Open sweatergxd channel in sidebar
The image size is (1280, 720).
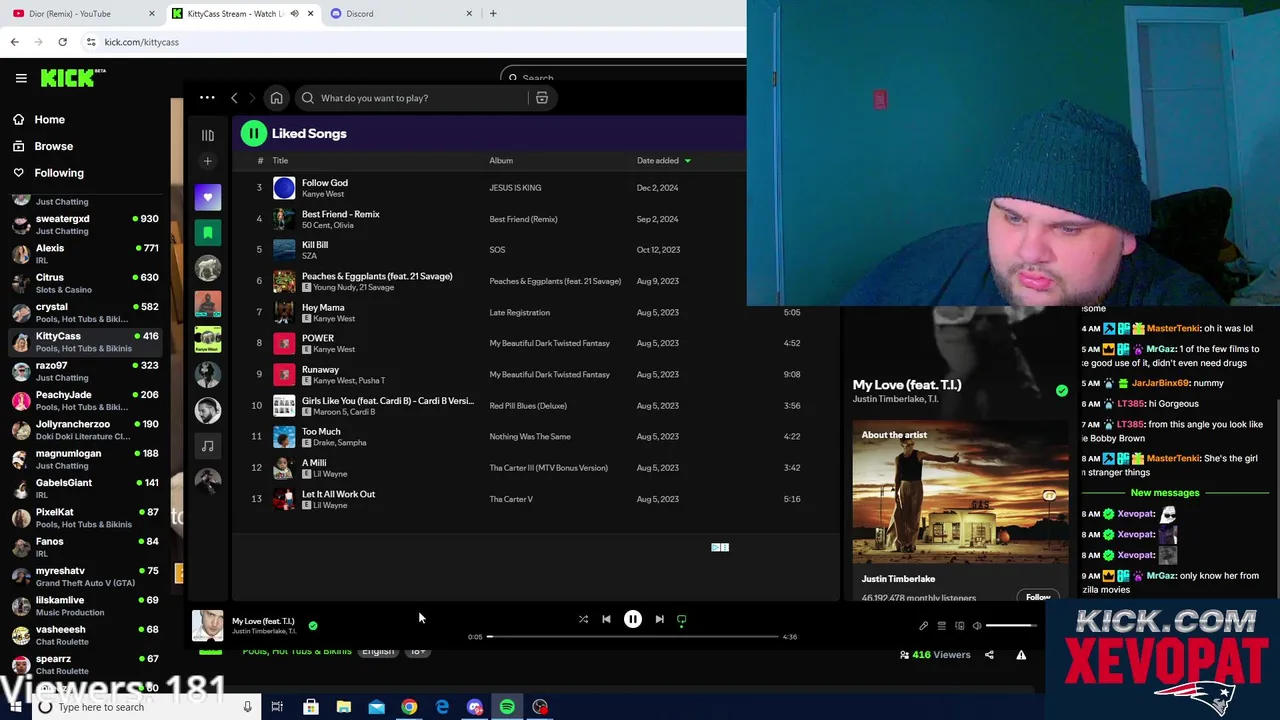pyautogui.click(x=84, y=224)
